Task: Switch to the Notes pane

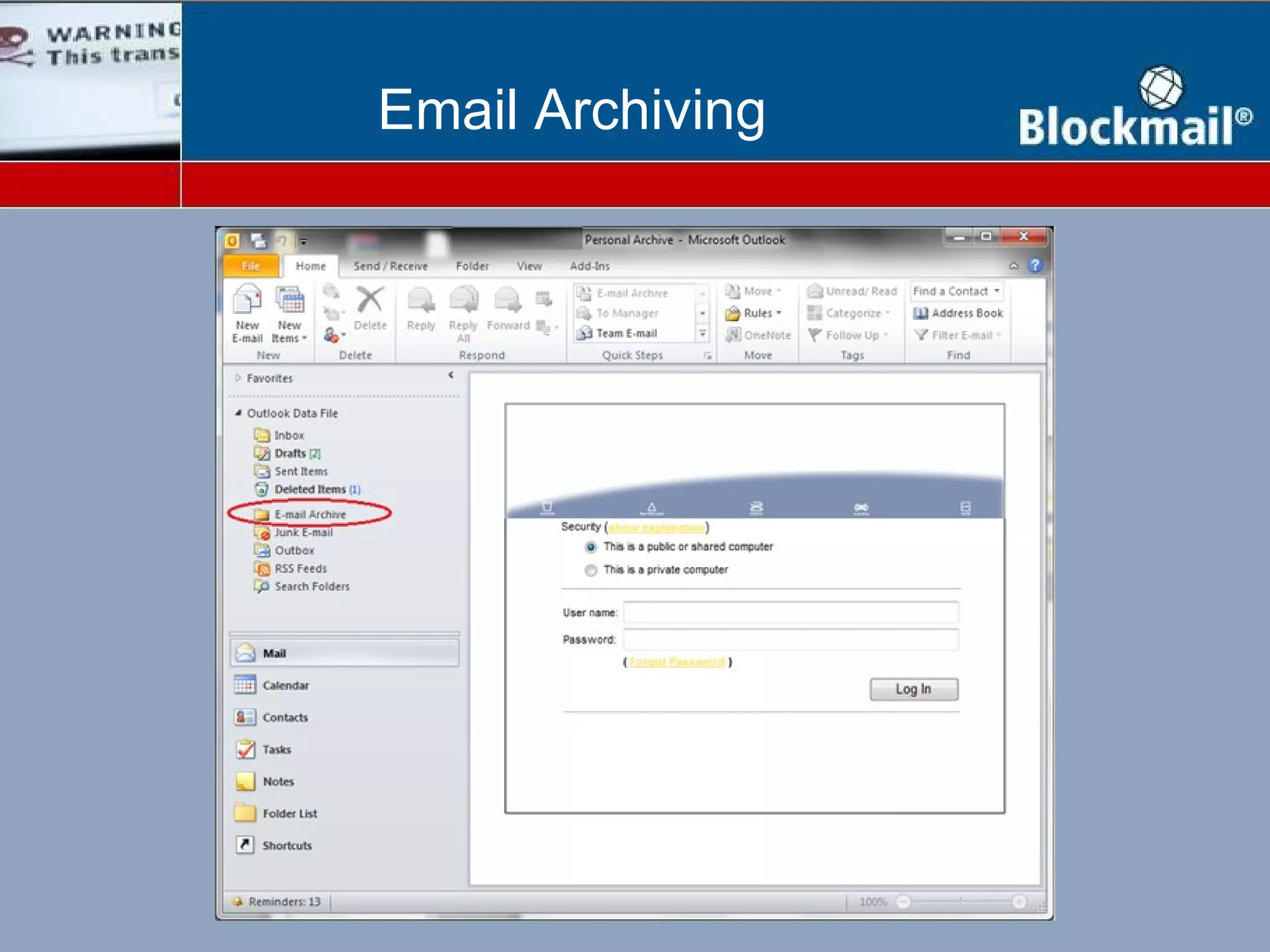Action: [345, 782]
